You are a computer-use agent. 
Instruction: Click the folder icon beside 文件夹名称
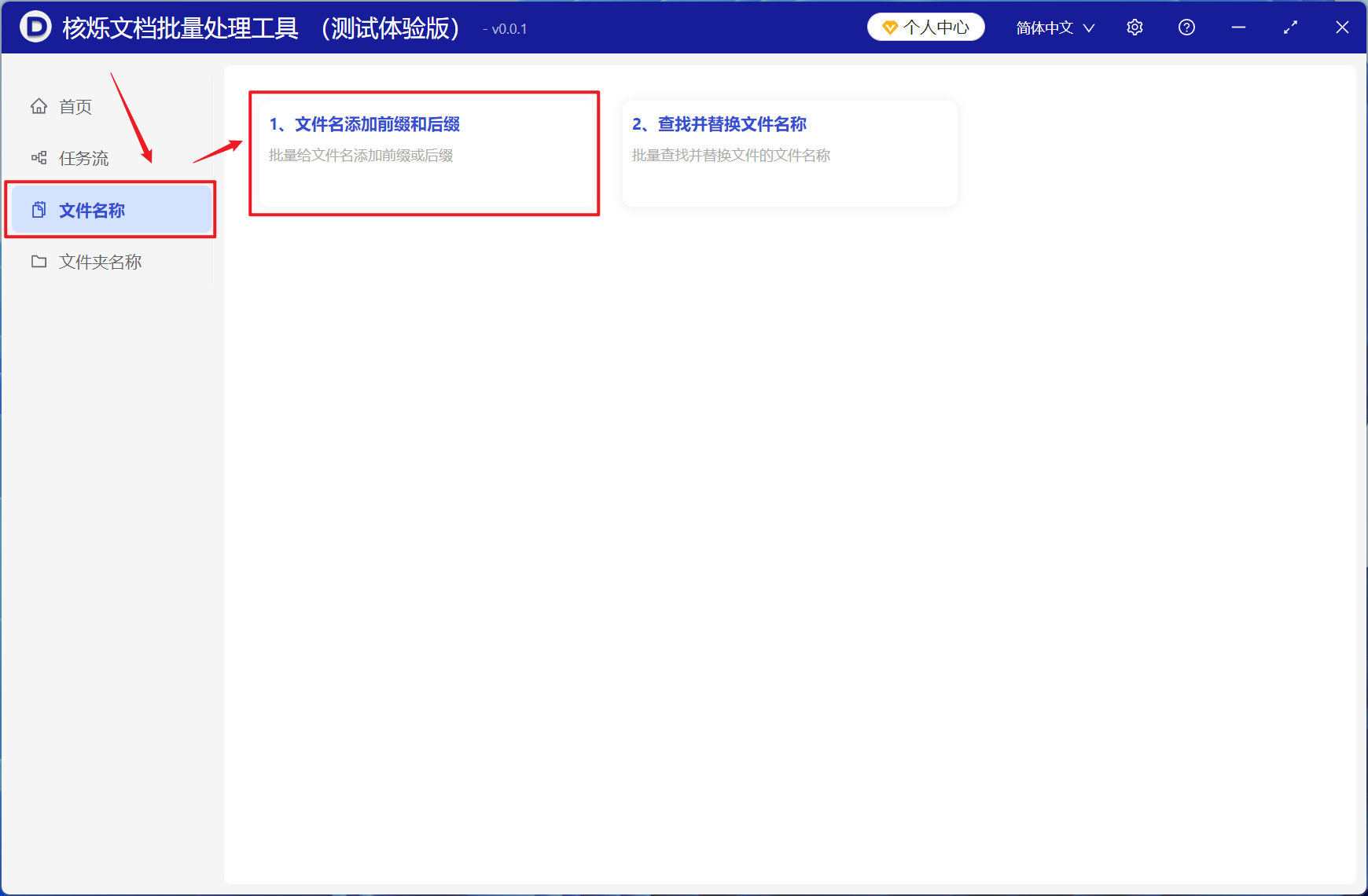(x=39, y=262)
